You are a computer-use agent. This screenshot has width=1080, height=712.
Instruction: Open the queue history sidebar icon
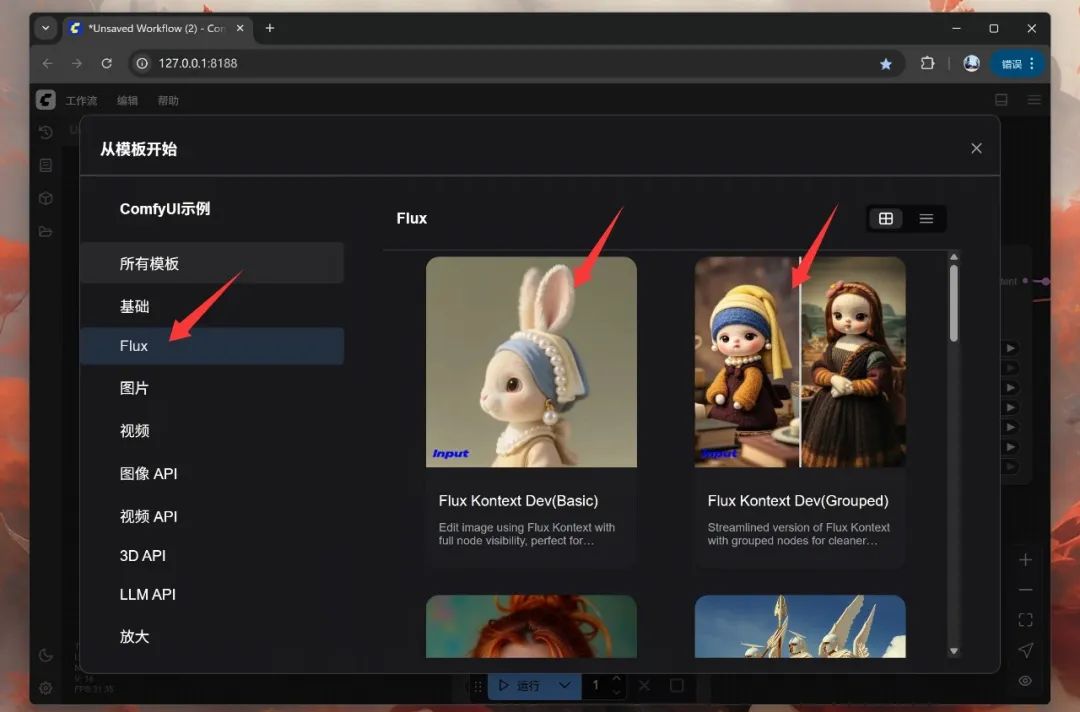tap(45, 133)
